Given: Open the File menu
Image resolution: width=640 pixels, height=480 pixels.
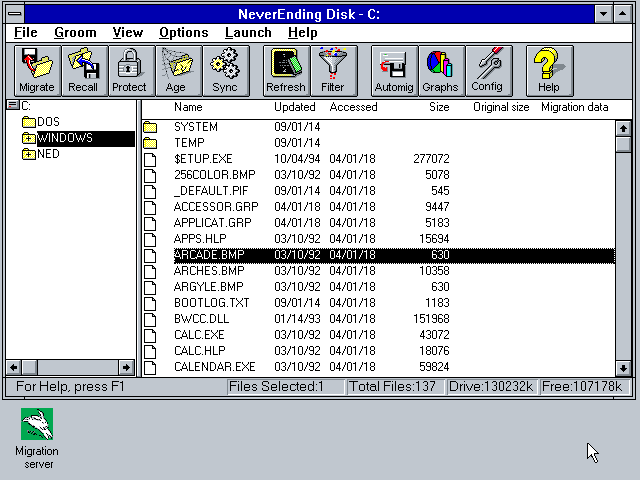Looking at the screenshot, I should tap(26, 33).
